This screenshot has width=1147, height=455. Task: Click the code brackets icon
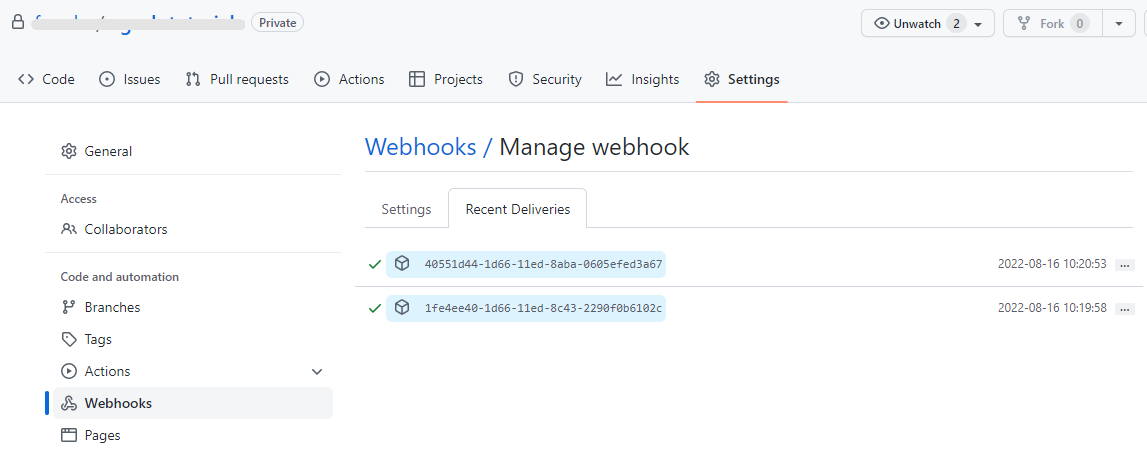pyautogui.click(x=26, y=79)
